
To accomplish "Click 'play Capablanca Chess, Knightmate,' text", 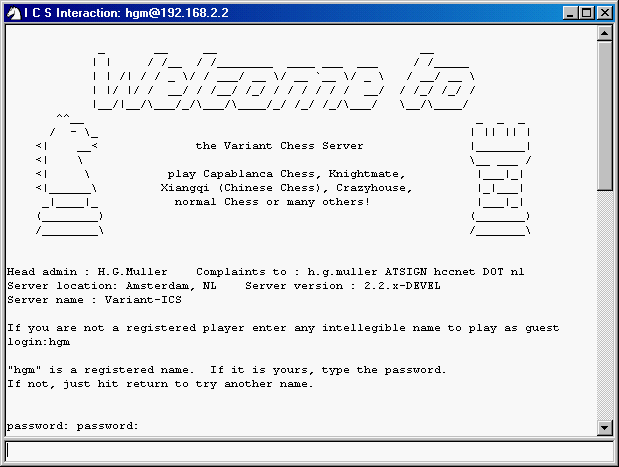I will coord(286,174).
